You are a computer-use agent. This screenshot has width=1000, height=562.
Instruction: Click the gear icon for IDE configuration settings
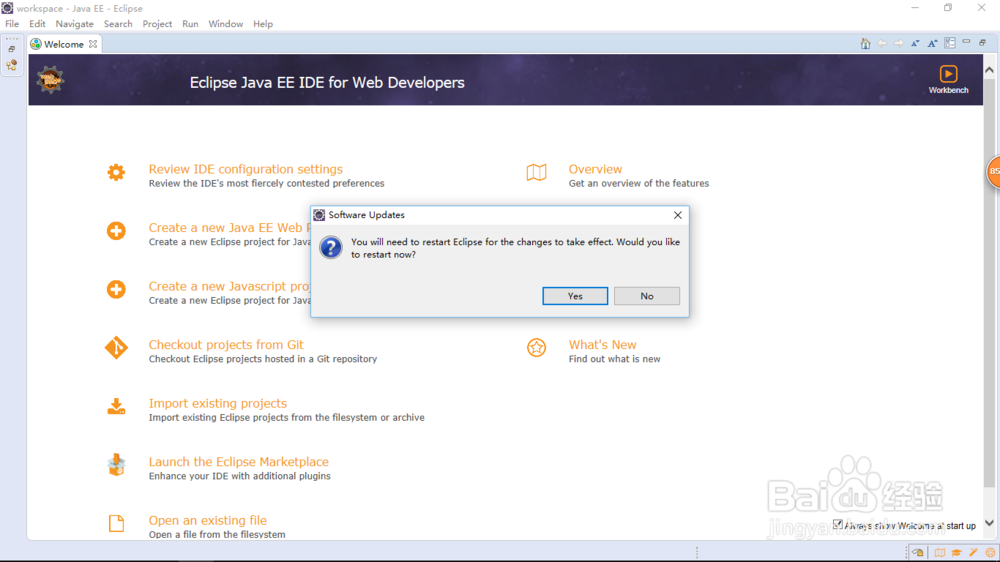point(116,172)
